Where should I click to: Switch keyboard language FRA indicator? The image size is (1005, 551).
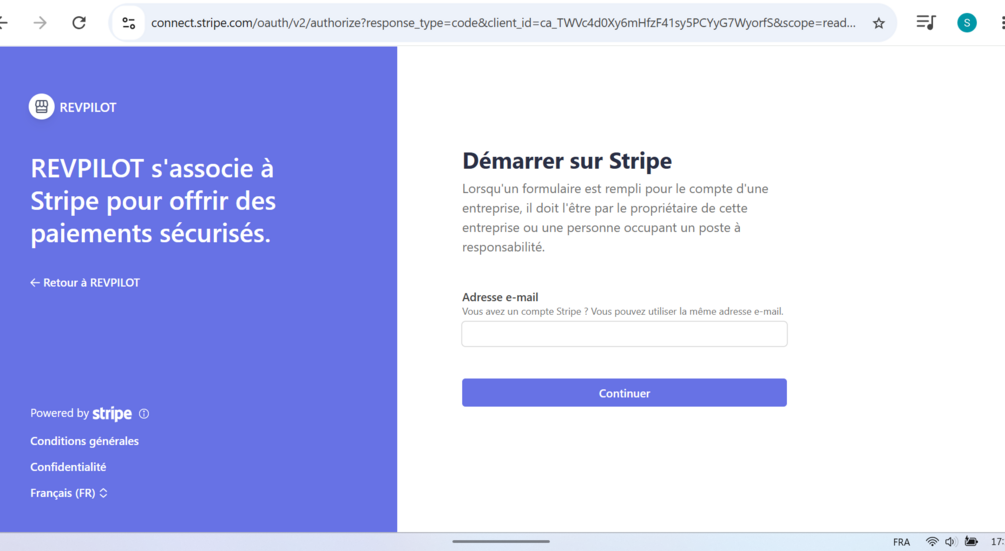901,542
